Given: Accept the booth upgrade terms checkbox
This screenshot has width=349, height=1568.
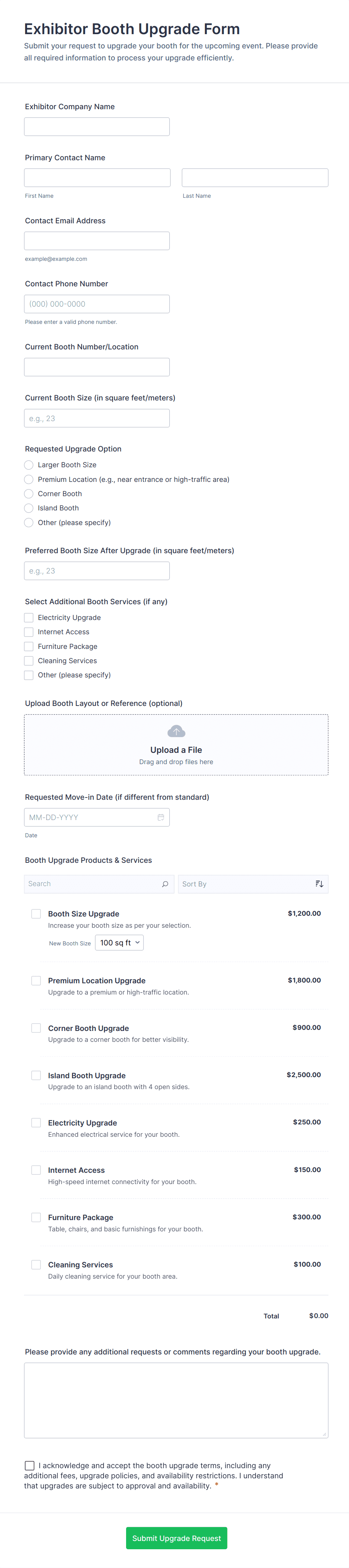Looking at the screenshot, I should (29, 1465).
